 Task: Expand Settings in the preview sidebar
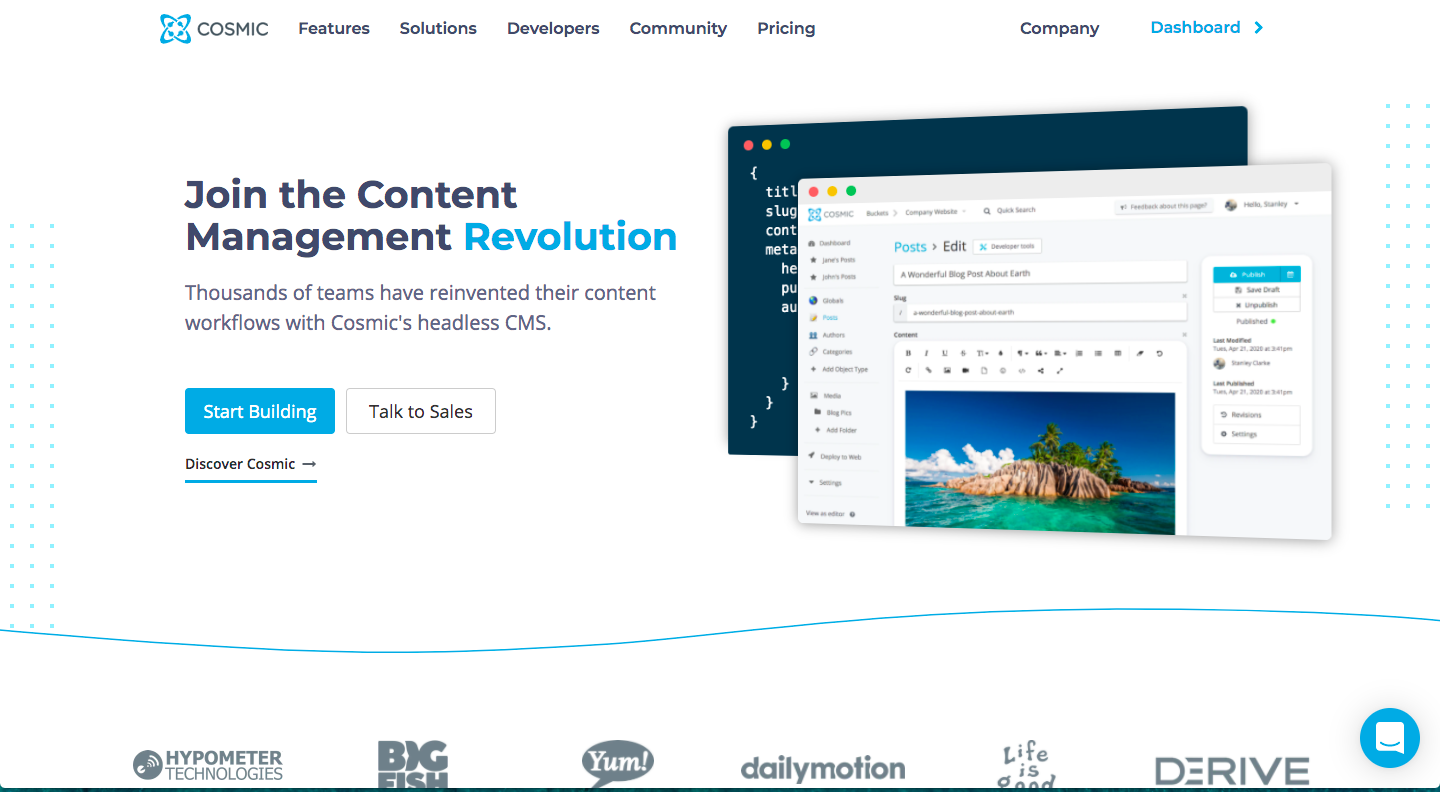825,483
